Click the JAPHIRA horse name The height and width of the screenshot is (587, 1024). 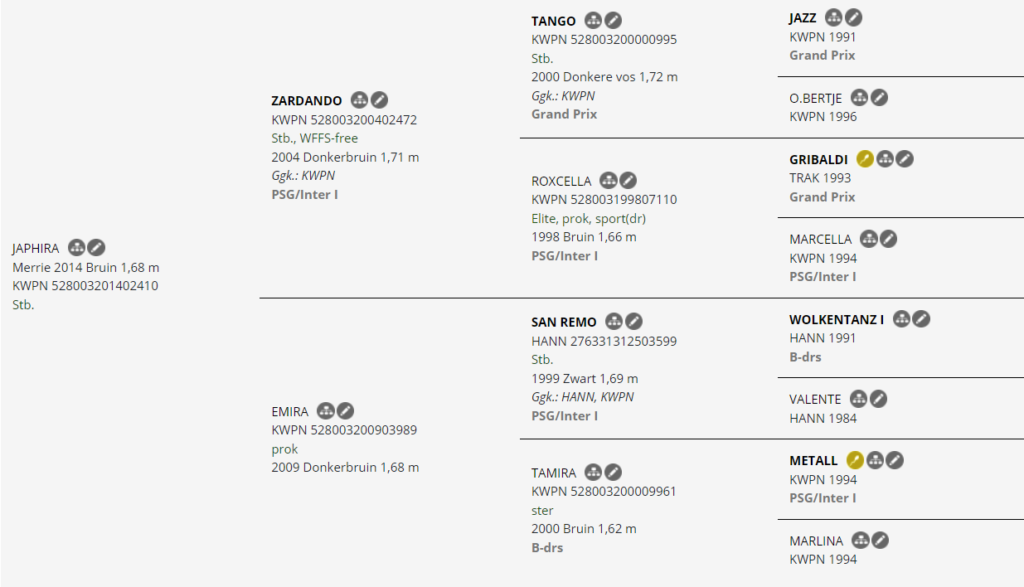[36, 248]
